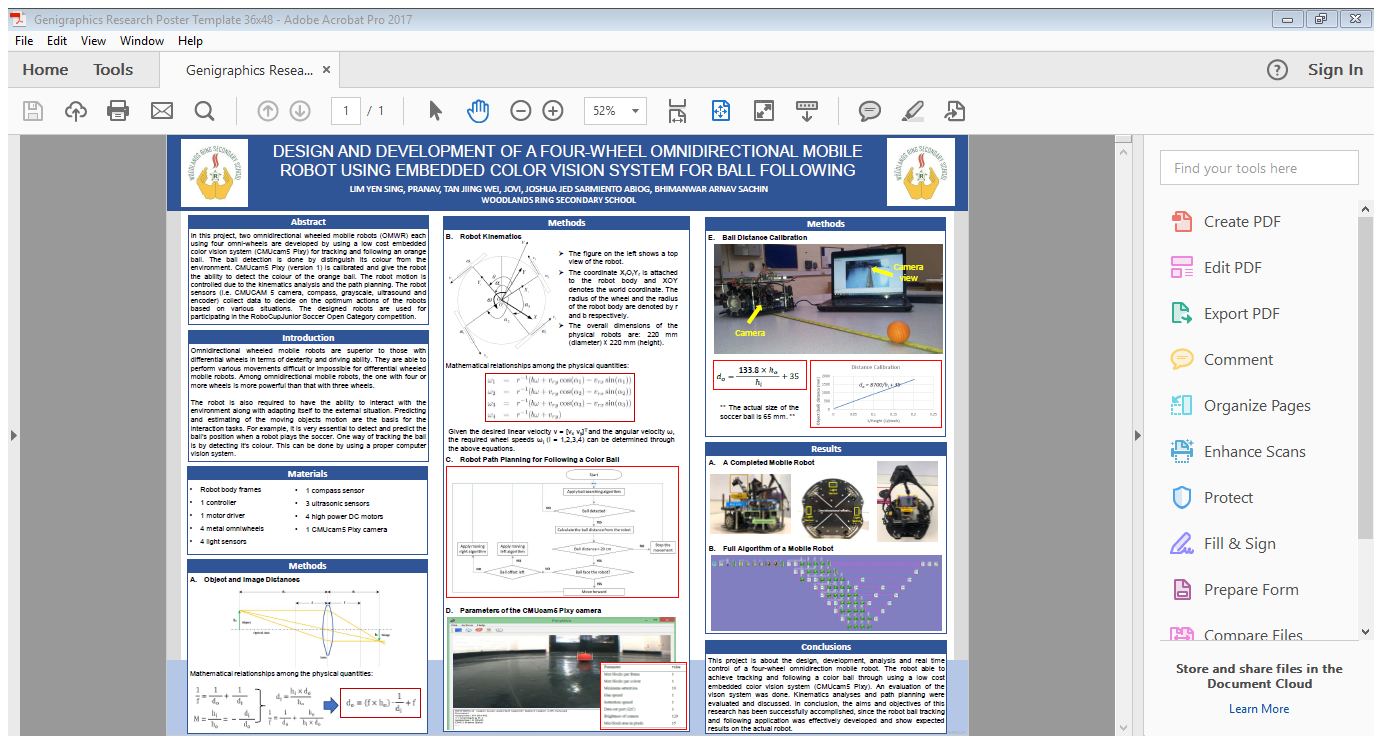Click the Abstract section header
The width and height of the screenshot is (1382, 744).
pos(308,223)
